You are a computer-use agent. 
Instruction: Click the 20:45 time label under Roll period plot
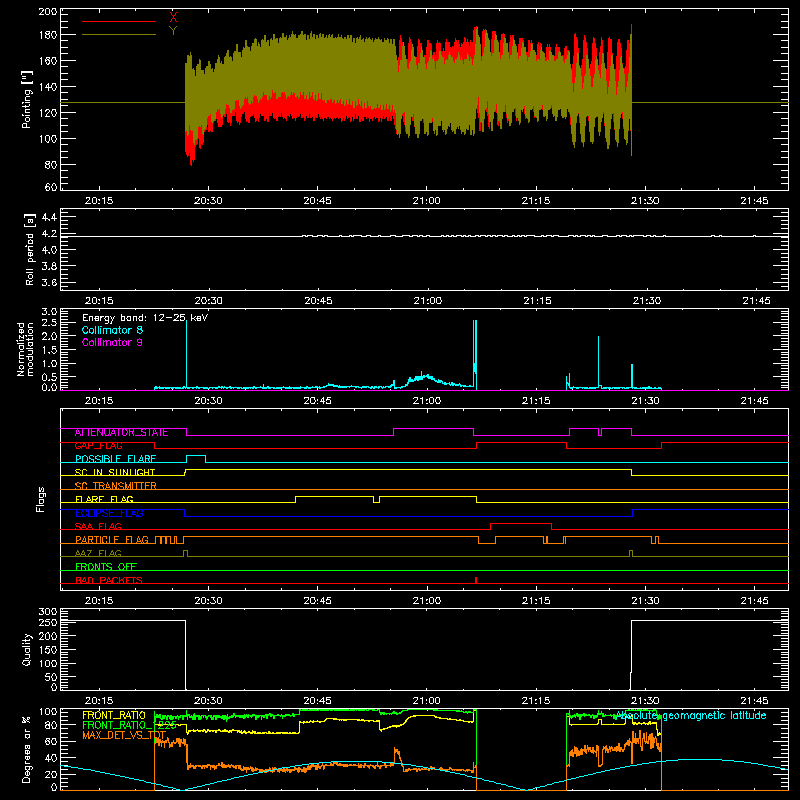[x=318, y=301]
